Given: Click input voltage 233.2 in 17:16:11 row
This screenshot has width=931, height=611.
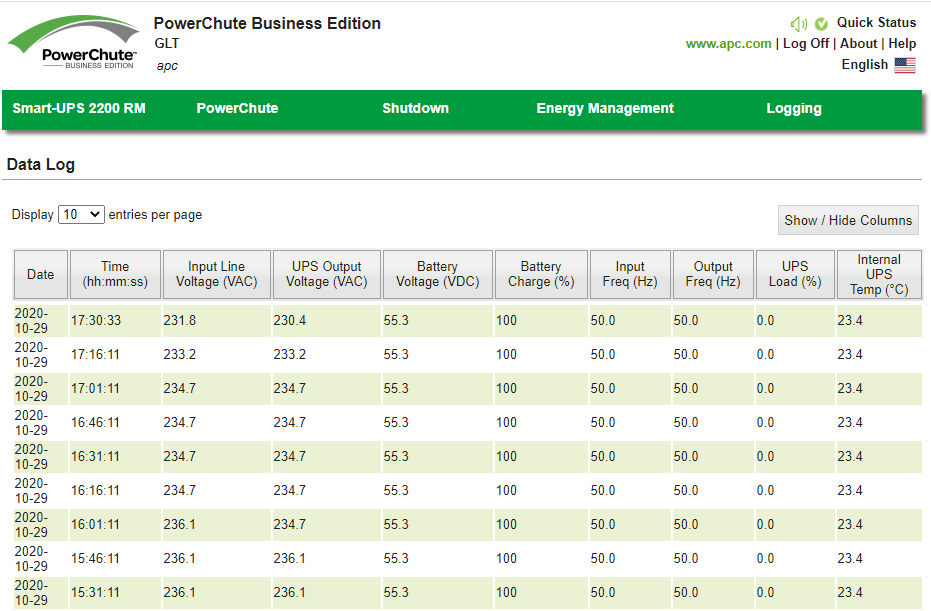Looking at the screenshot, I should 180,354.
